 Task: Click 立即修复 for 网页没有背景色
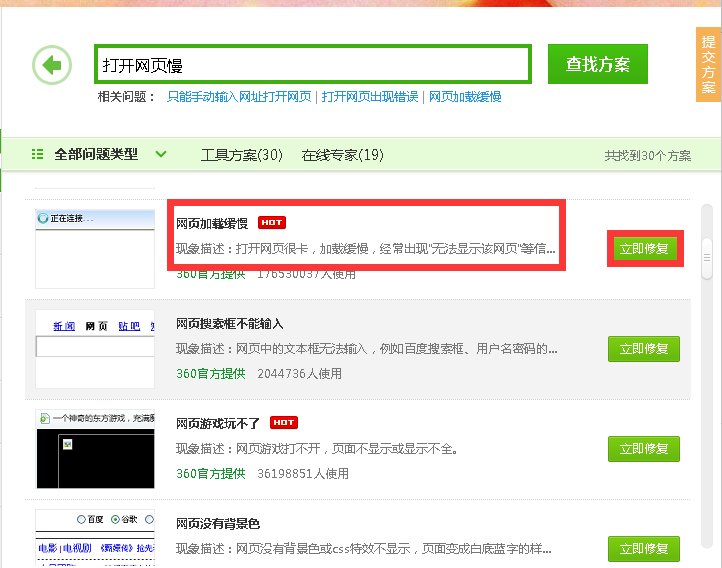[644, 549]
